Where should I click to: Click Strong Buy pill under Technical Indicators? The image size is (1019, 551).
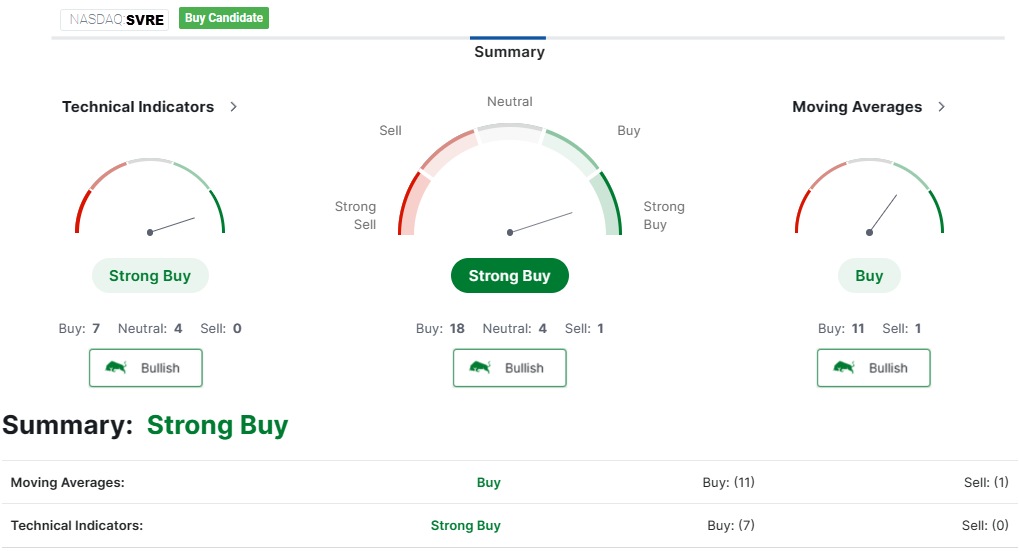point(150,276)
